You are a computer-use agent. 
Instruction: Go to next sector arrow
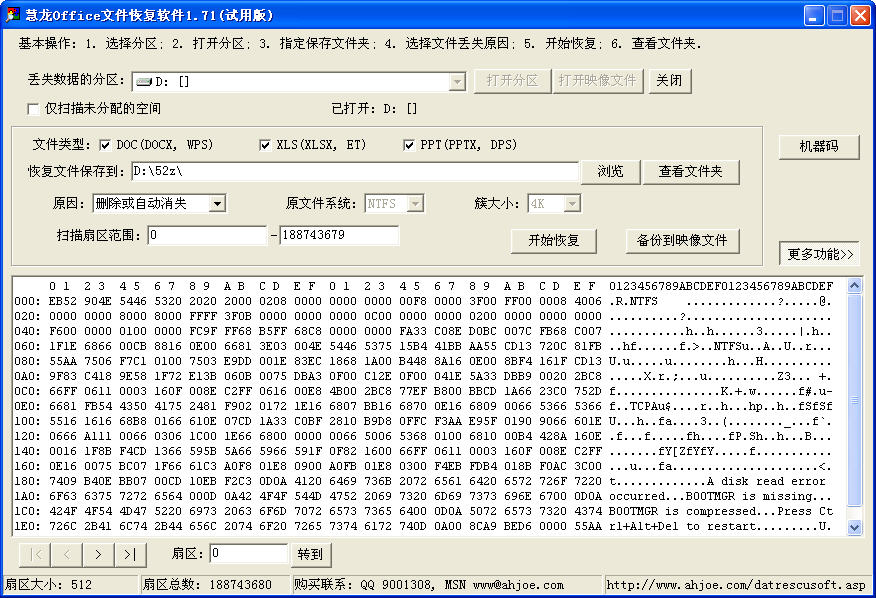tap(98, 554)
